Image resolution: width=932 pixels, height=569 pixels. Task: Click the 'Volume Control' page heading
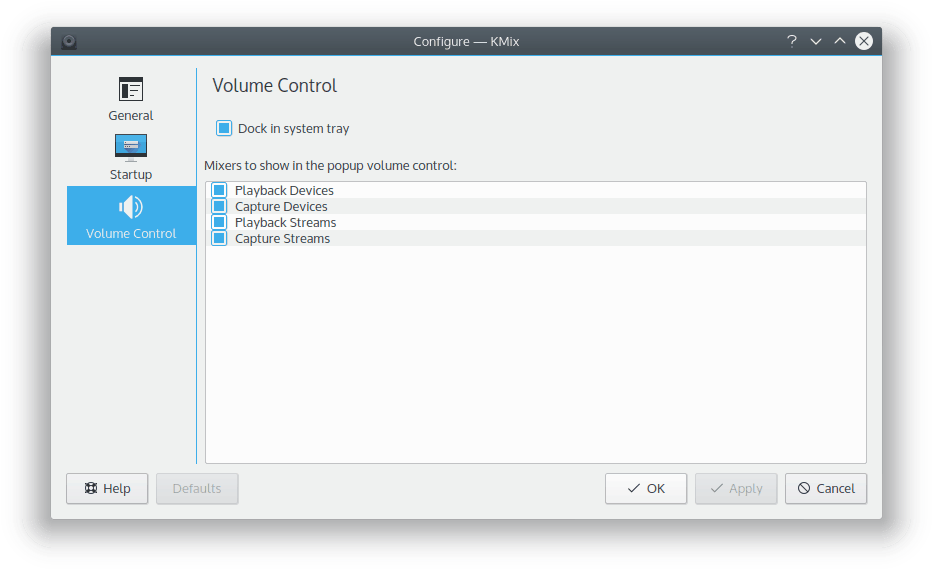coord(275,86)
